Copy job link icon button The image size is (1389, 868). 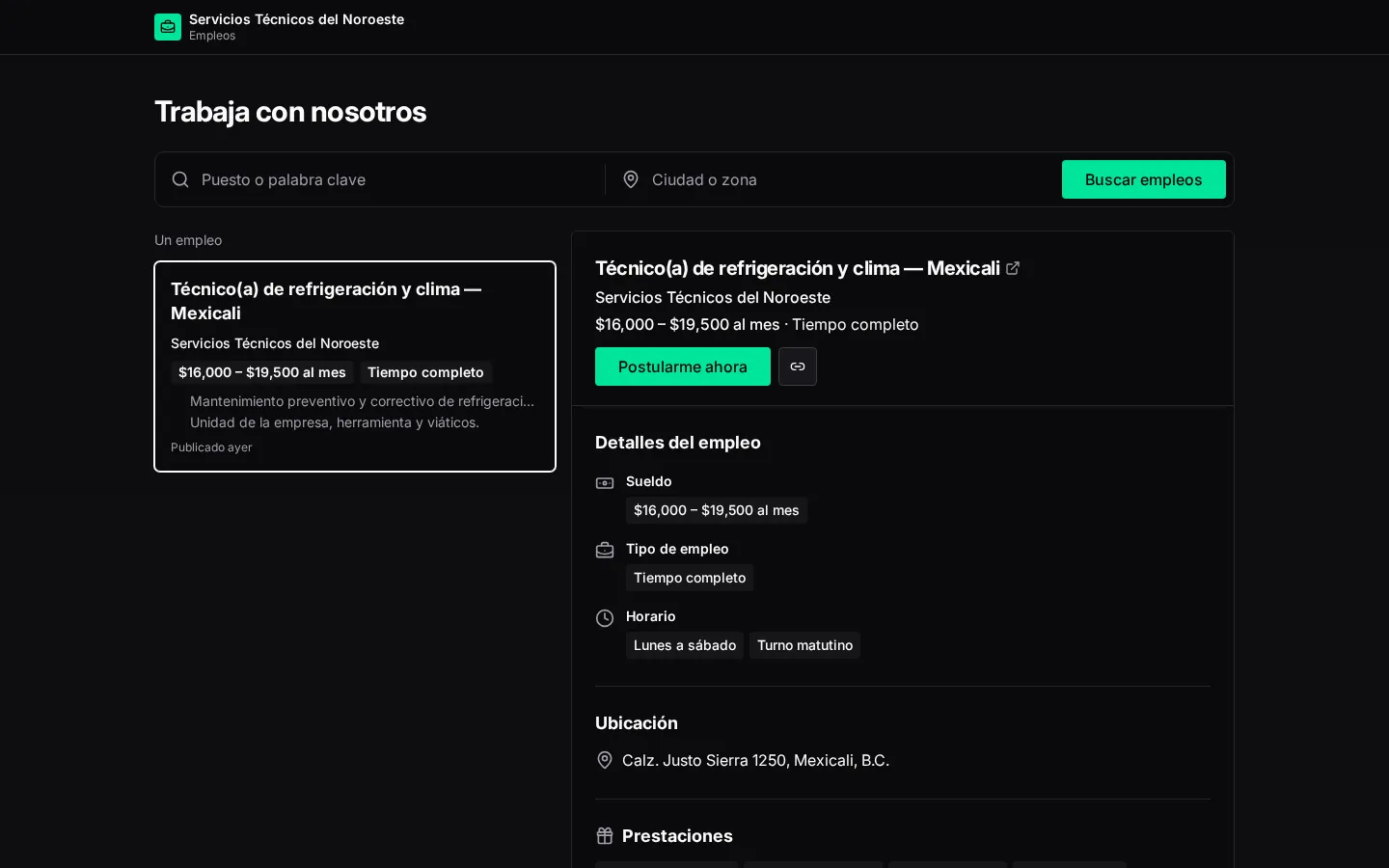click(x=798, y=366)
